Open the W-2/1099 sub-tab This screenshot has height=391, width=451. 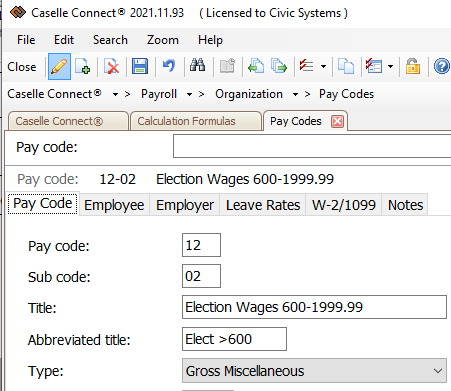click(344, 205)
